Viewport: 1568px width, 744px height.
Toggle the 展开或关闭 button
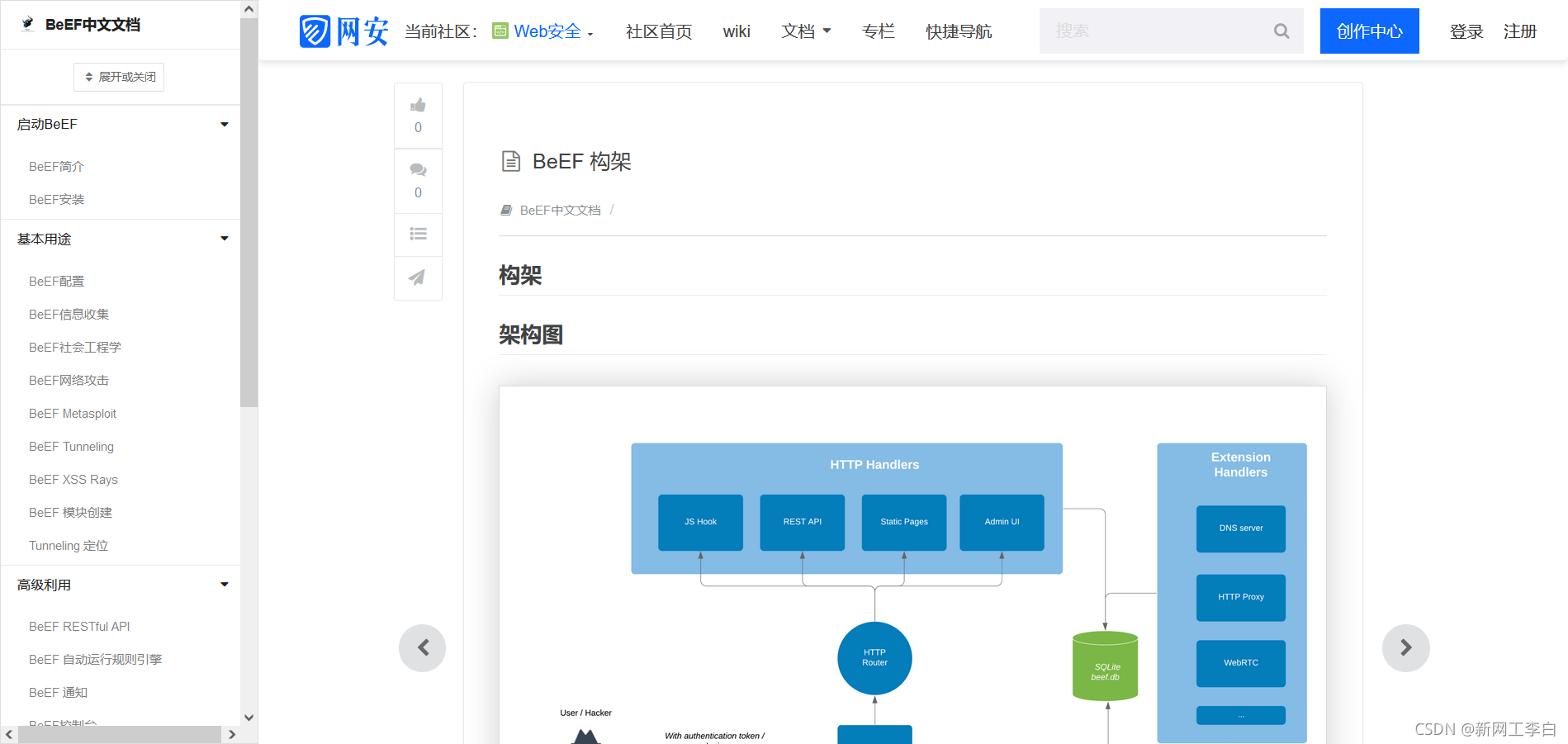click(119, 77)
